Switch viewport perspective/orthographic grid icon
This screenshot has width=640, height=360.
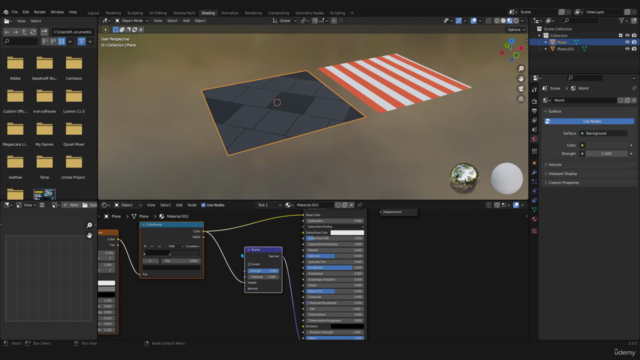(521, 99)
